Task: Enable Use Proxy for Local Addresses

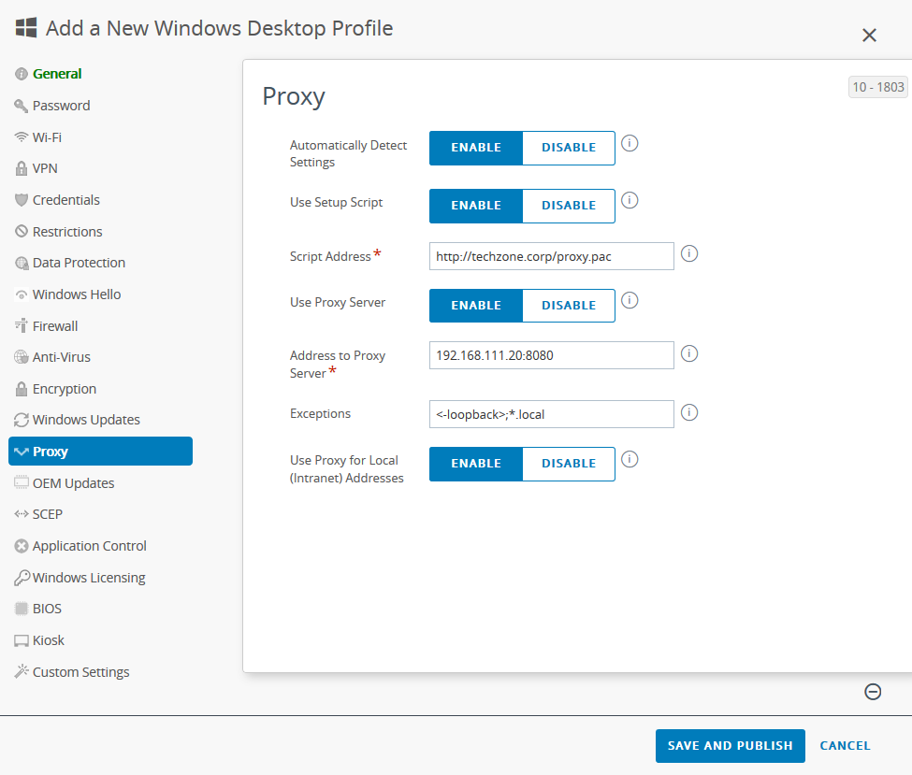Action: 476,464
